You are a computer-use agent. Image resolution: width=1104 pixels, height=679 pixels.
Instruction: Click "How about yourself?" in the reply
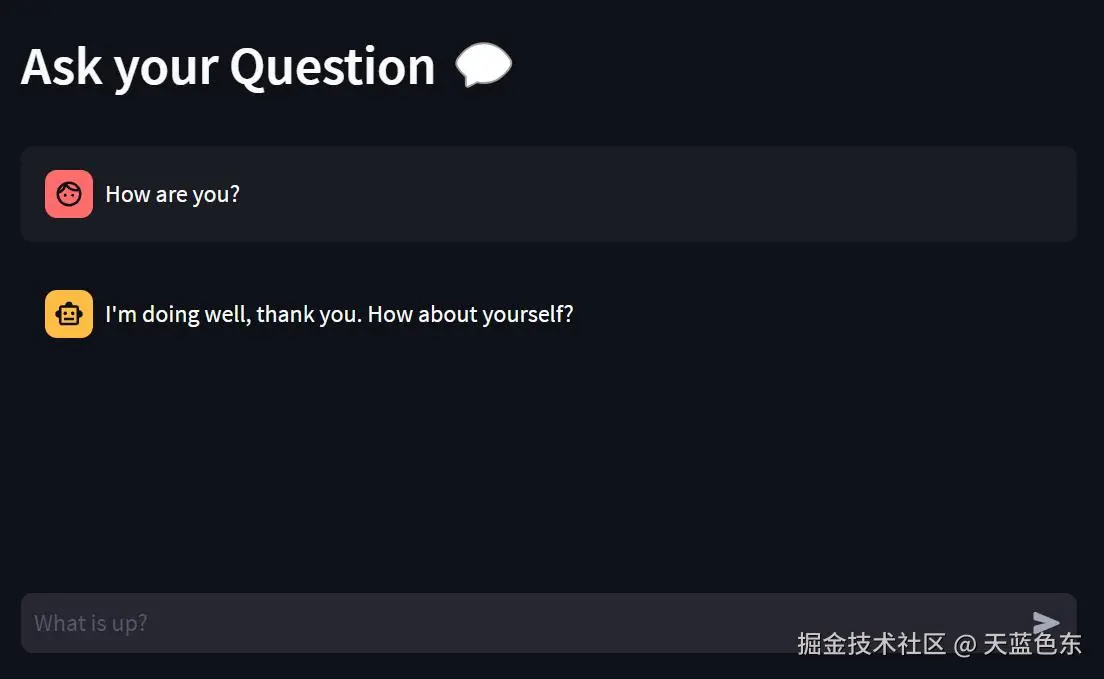coord(471,314)
